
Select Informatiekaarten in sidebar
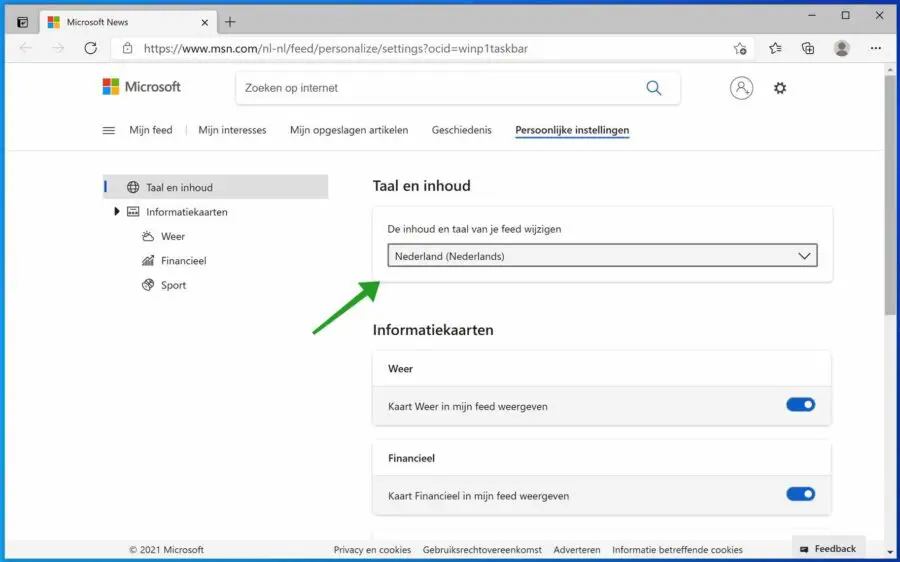coord(187,212)
